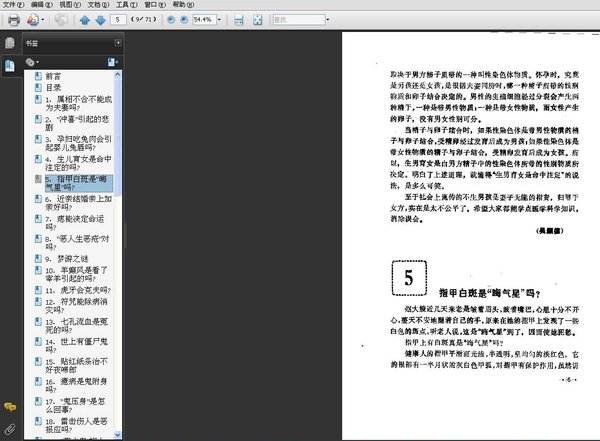This screenshot has width=600, height=441.
Task: Open the 窗口 menu
Action: [x=155, y=5]
